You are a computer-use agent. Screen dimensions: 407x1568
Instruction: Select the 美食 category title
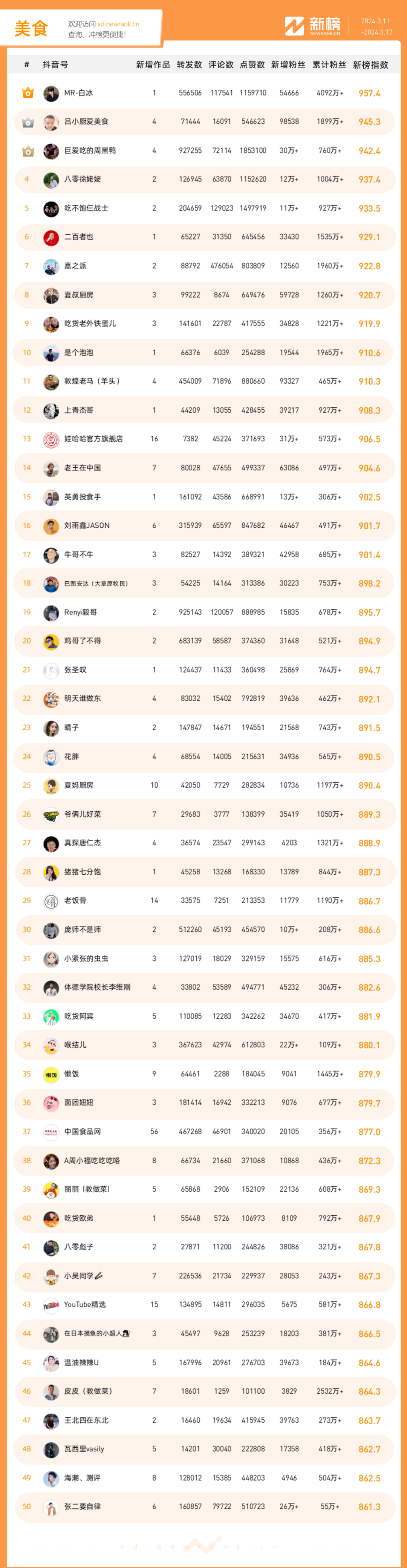pyautogui.click(x=31, y=29)
